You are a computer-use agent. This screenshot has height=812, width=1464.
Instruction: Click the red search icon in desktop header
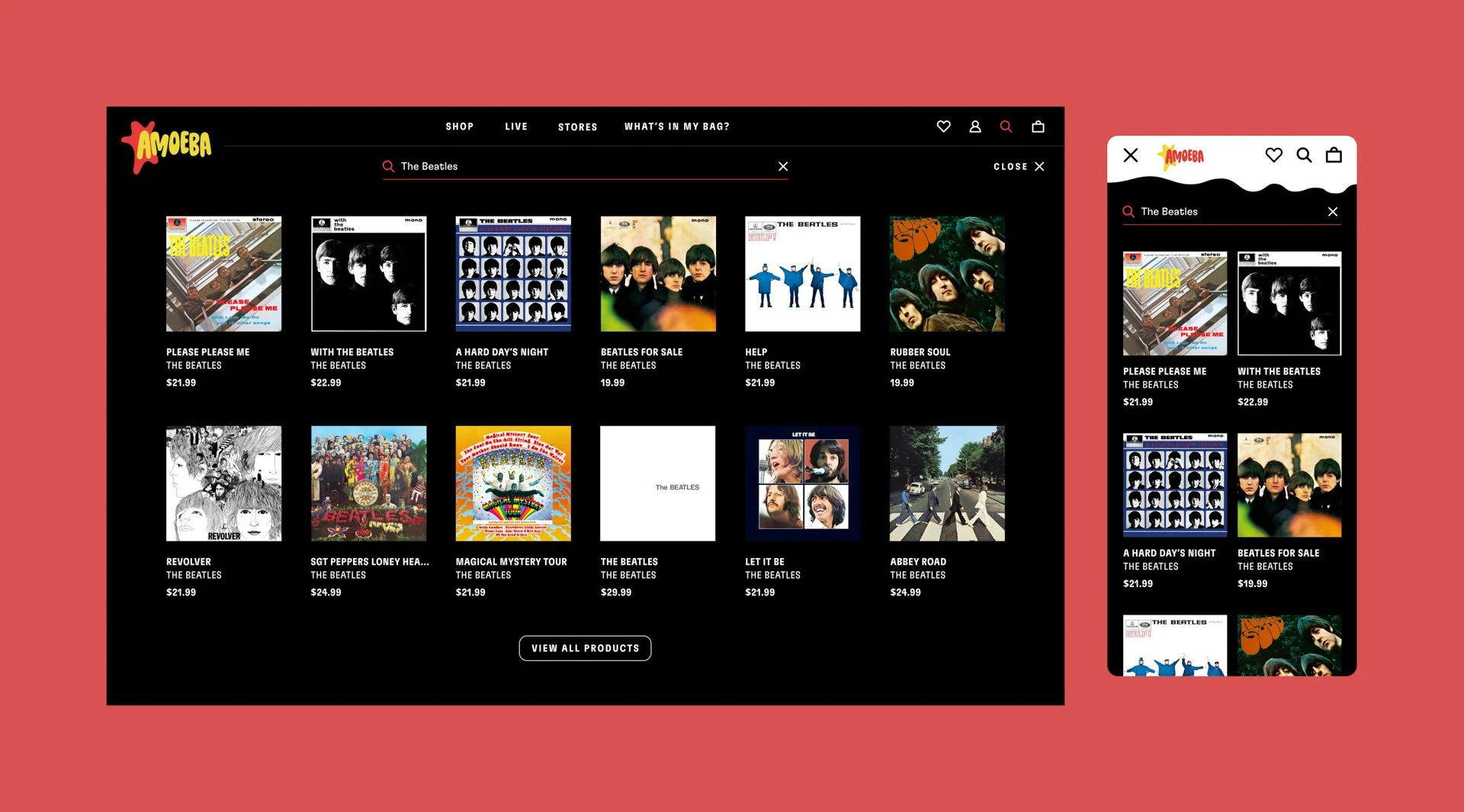tap(1006, 127)
